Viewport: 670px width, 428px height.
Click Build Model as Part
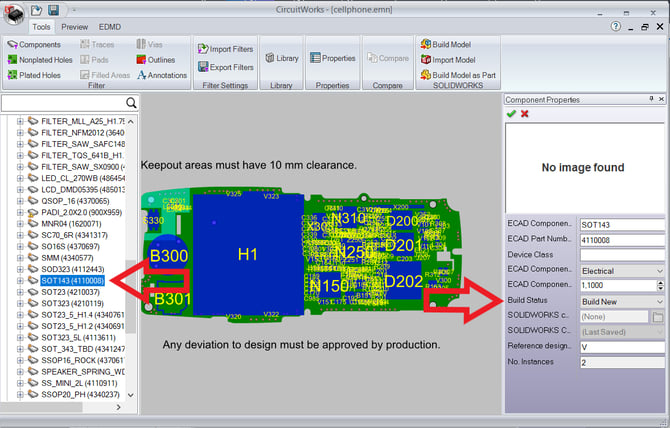coord(458,75)
